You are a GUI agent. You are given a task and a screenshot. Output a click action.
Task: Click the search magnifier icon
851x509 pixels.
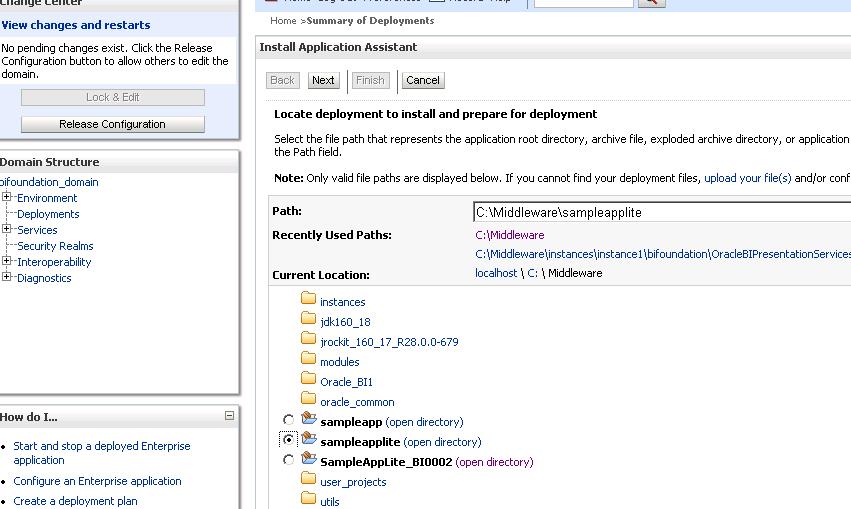pyautogui.click(x=651, y=2)
